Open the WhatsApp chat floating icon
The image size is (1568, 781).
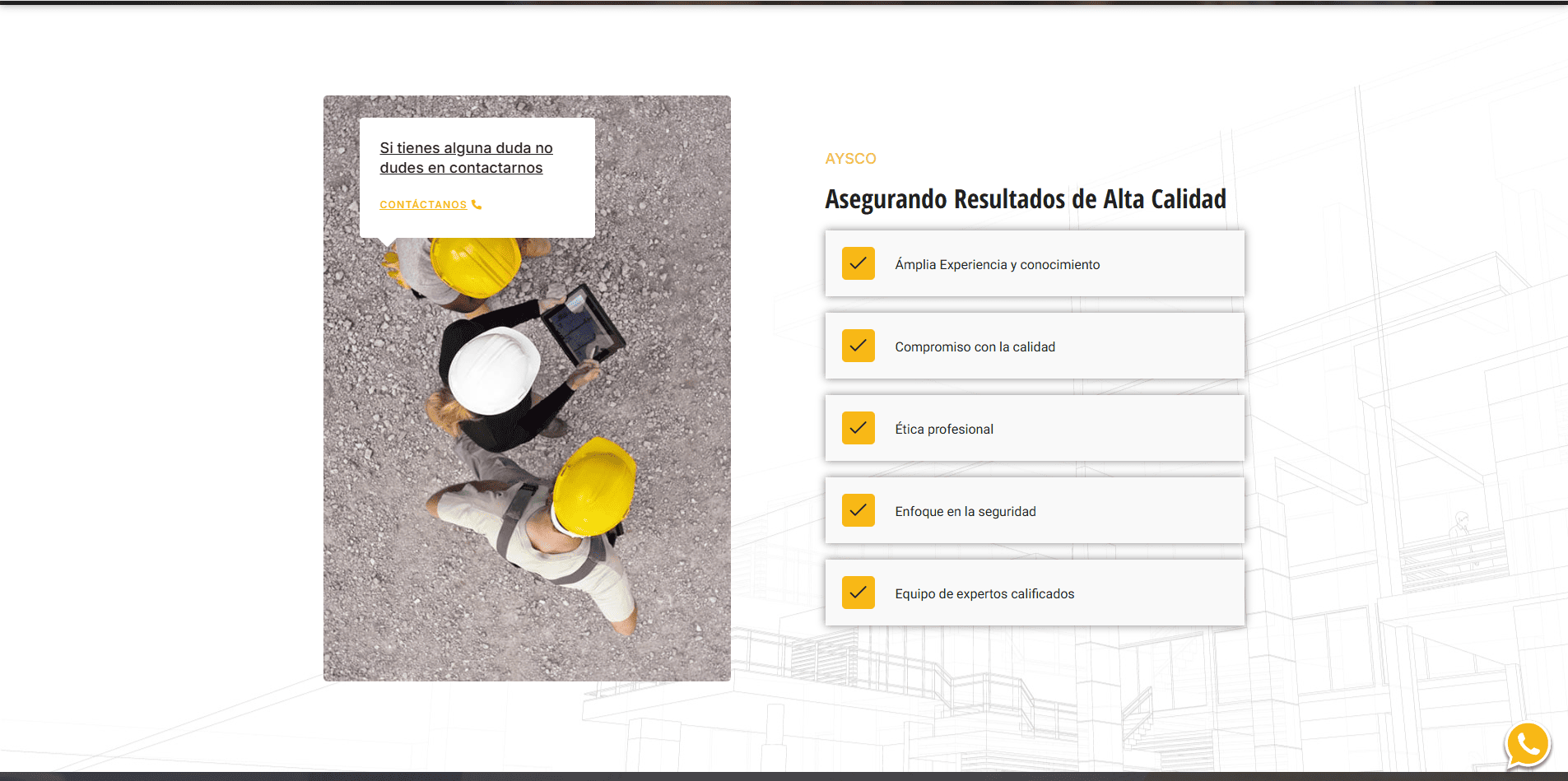(1528, 745)
